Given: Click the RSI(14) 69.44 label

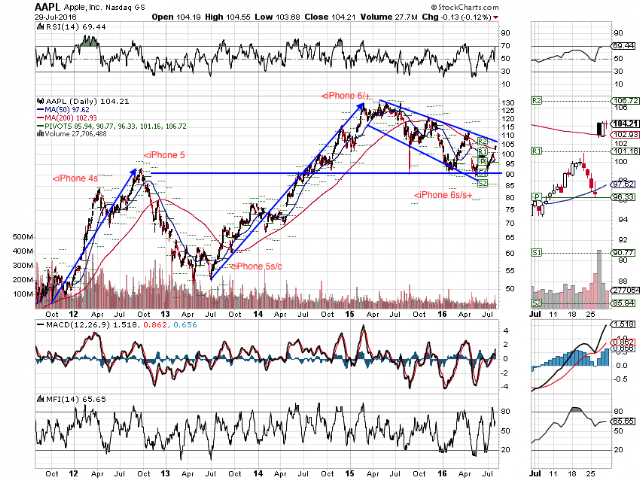Looking at the screenshot, I should click(75, 27).
